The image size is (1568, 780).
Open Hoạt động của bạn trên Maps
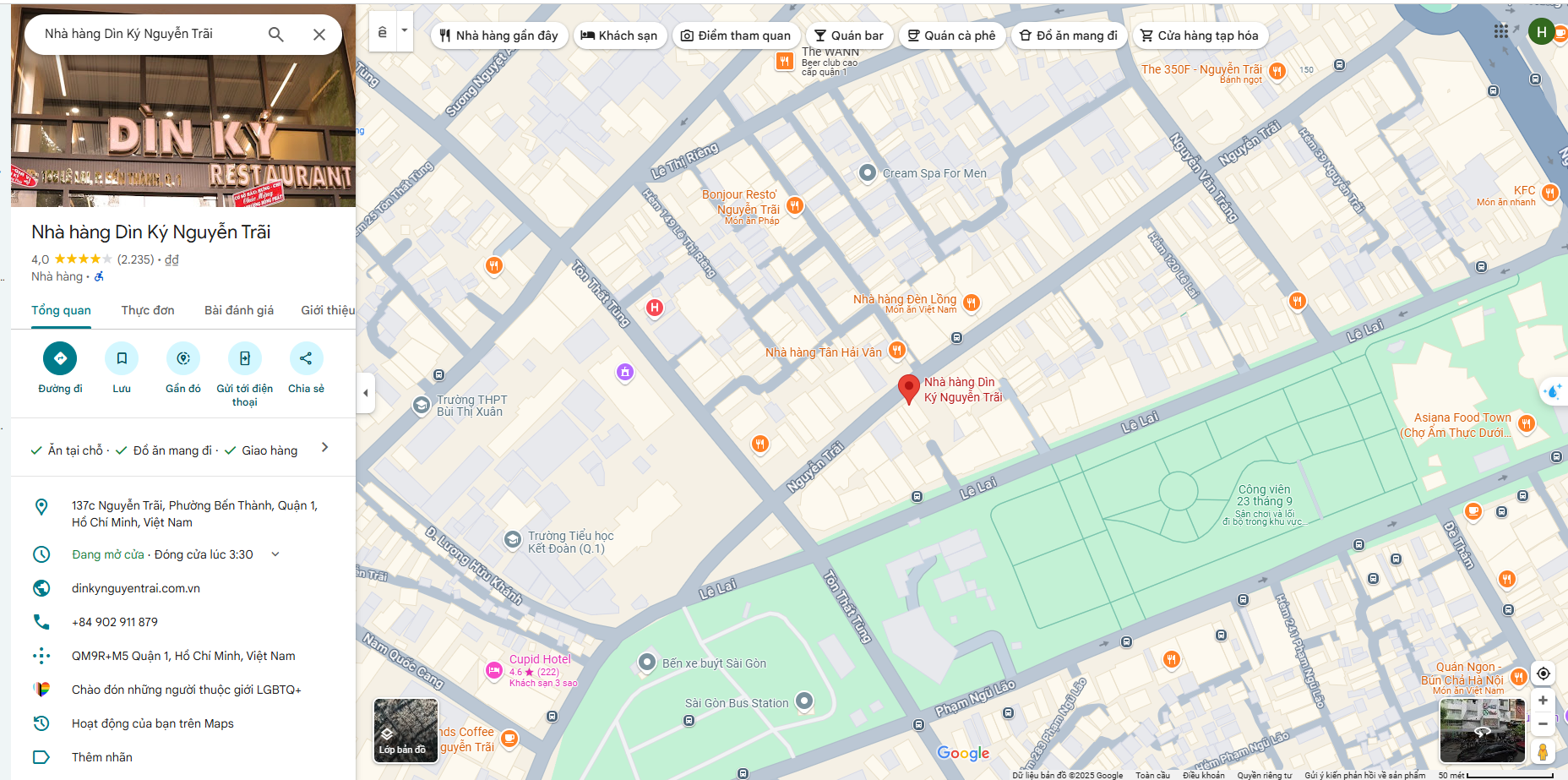pos(153,723)
